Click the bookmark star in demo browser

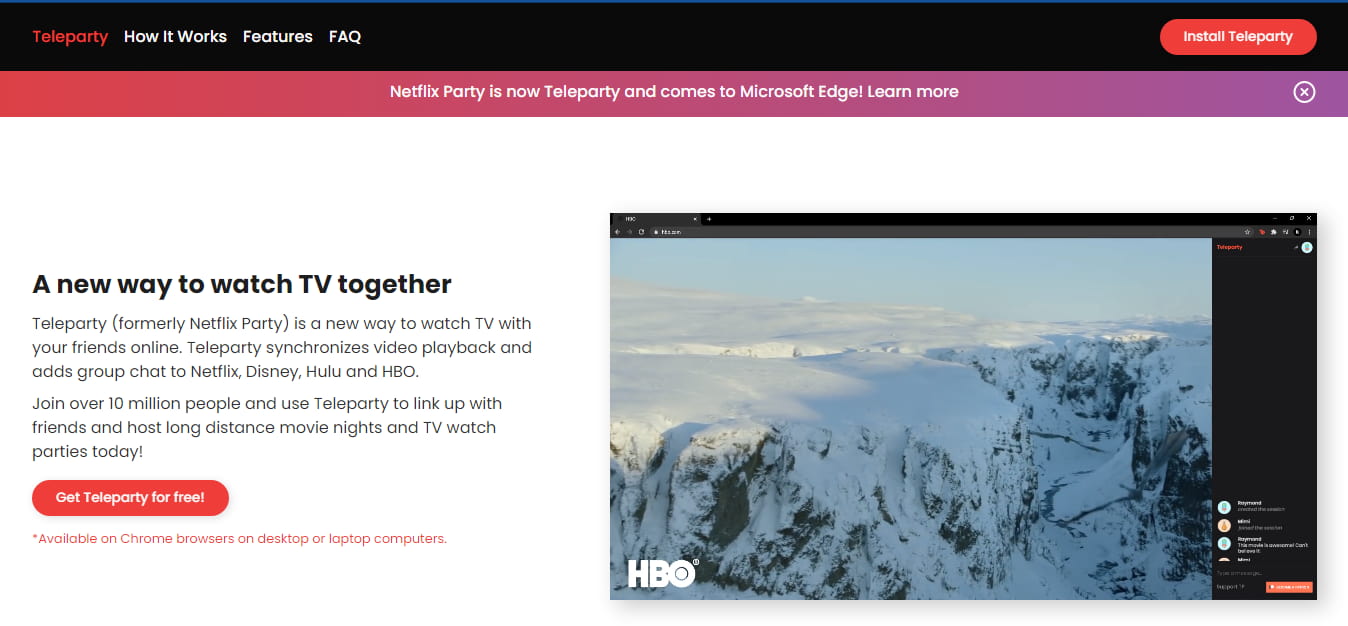pyautogui.click(x=1248, y=232)
